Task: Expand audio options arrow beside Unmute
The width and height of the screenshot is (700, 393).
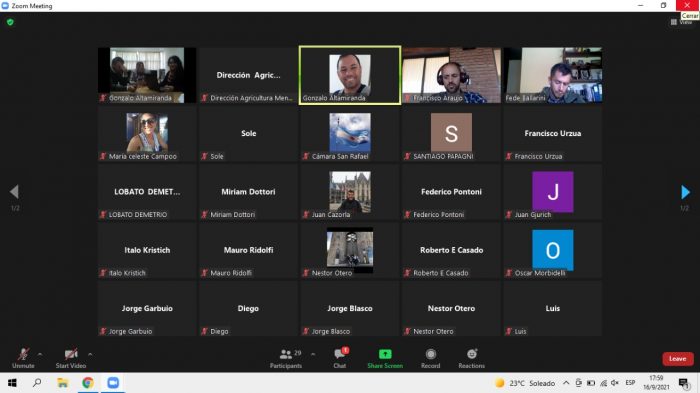Action: tap(40, 354)
